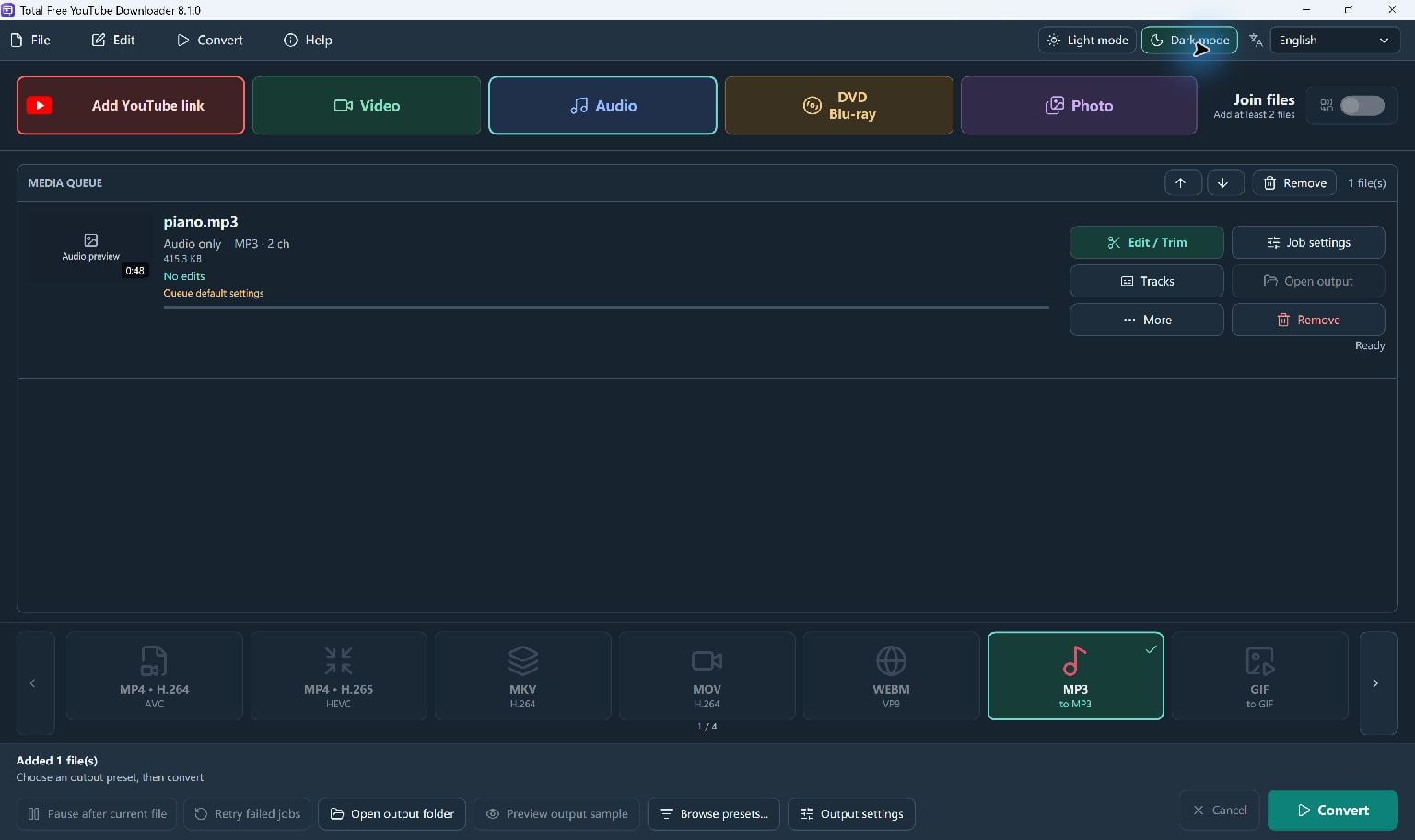Show next presets with right chevron
Image resolution: width=1415 pixels, height=840 pixels.
click(x=1378, y=682)
